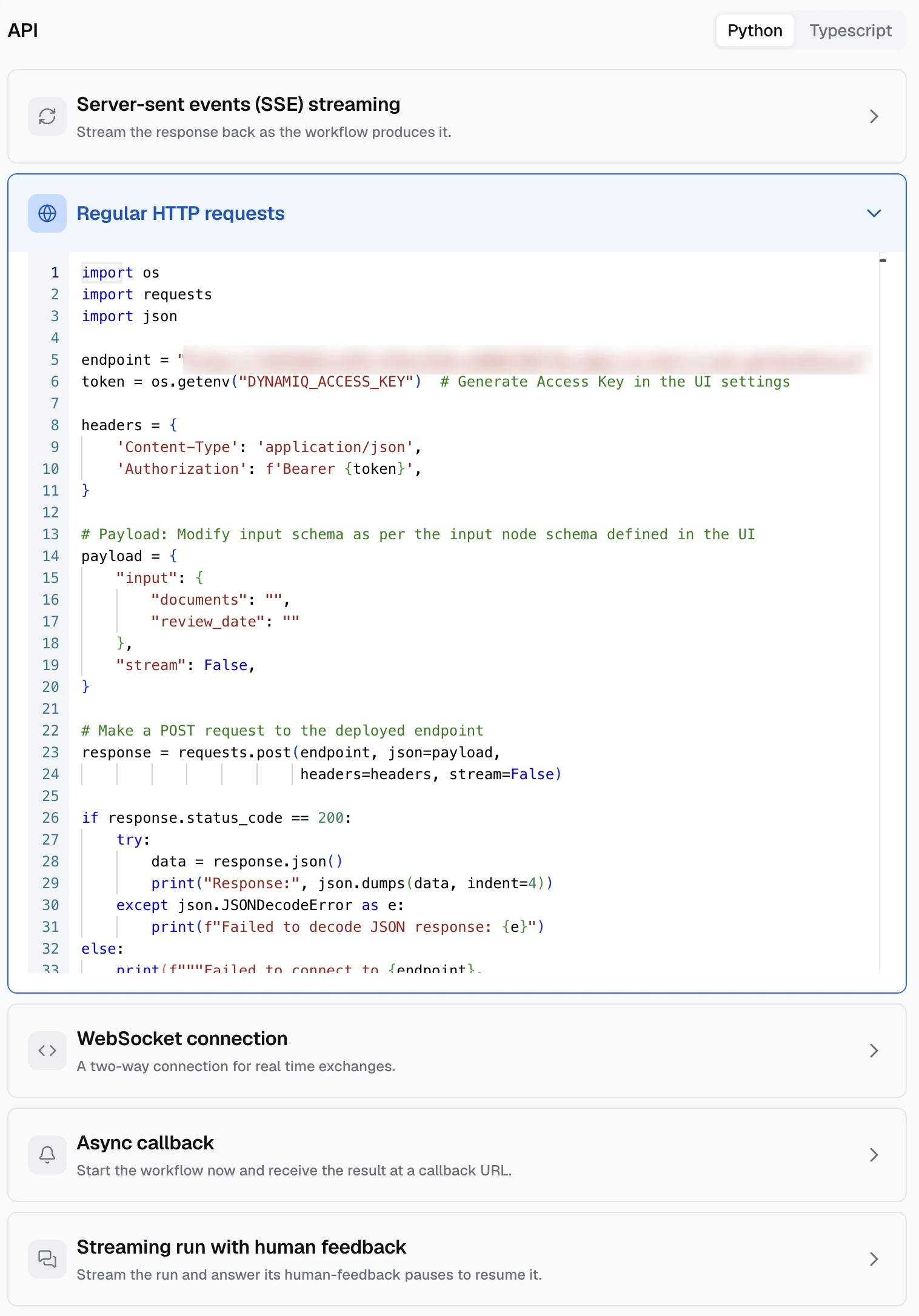
Task: Switch to the Python tab
Action: [x=755, y=30]
